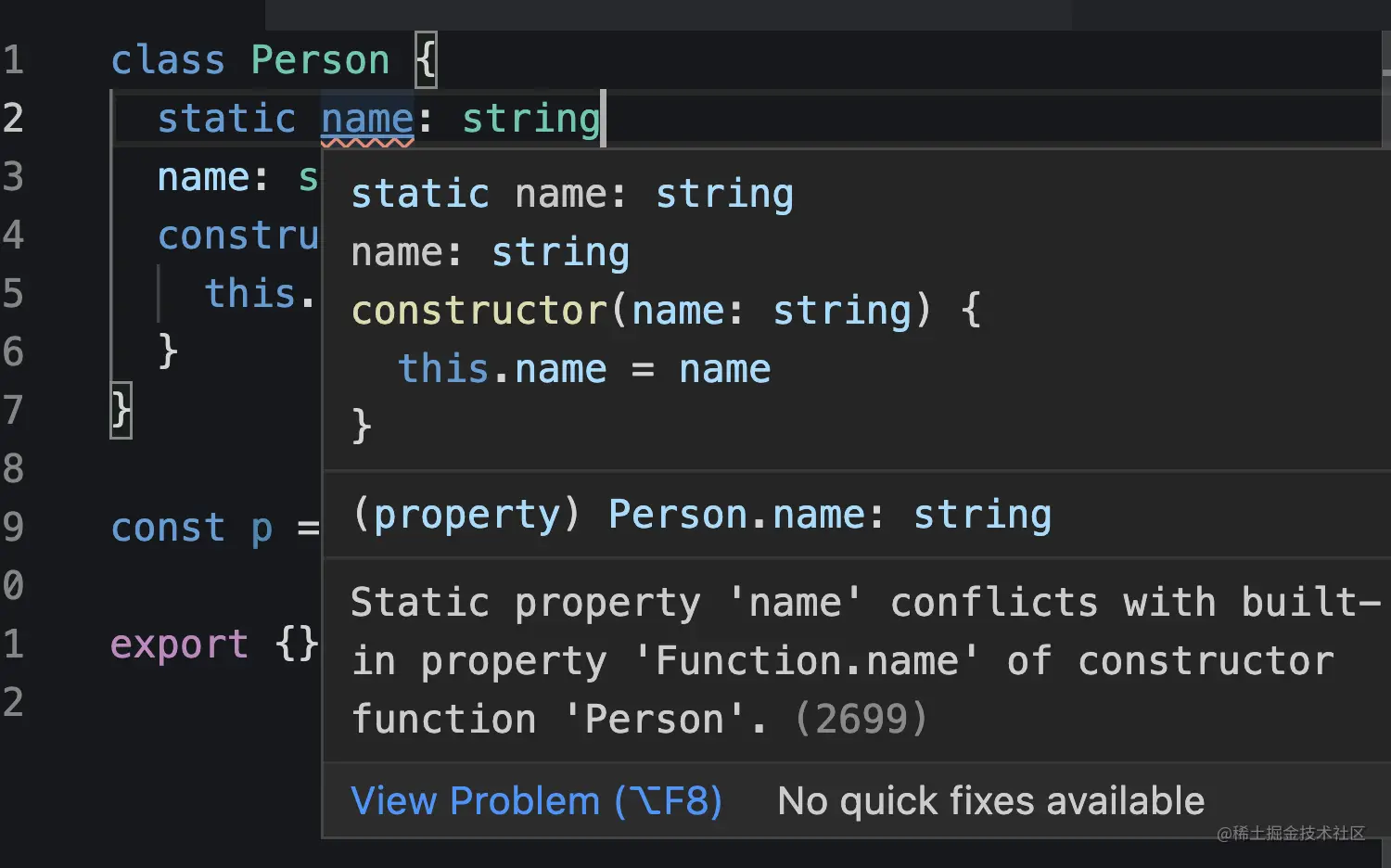
Task: Click the static keyword in the editor line 2
Action: click(226, 120)
